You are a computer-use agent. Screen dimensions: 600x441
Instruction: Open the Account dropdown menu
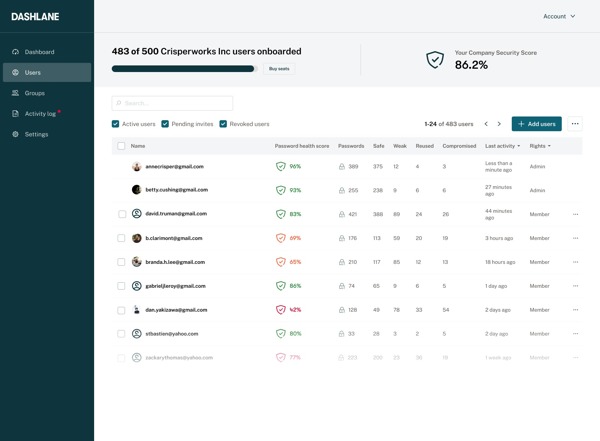click(559, 16)
